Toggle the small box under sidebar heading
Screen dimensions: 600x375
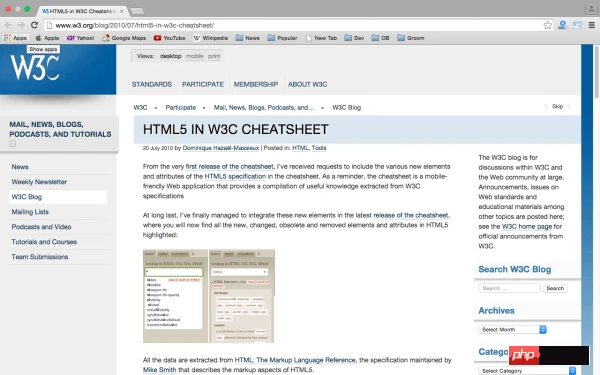pos(13,143)
